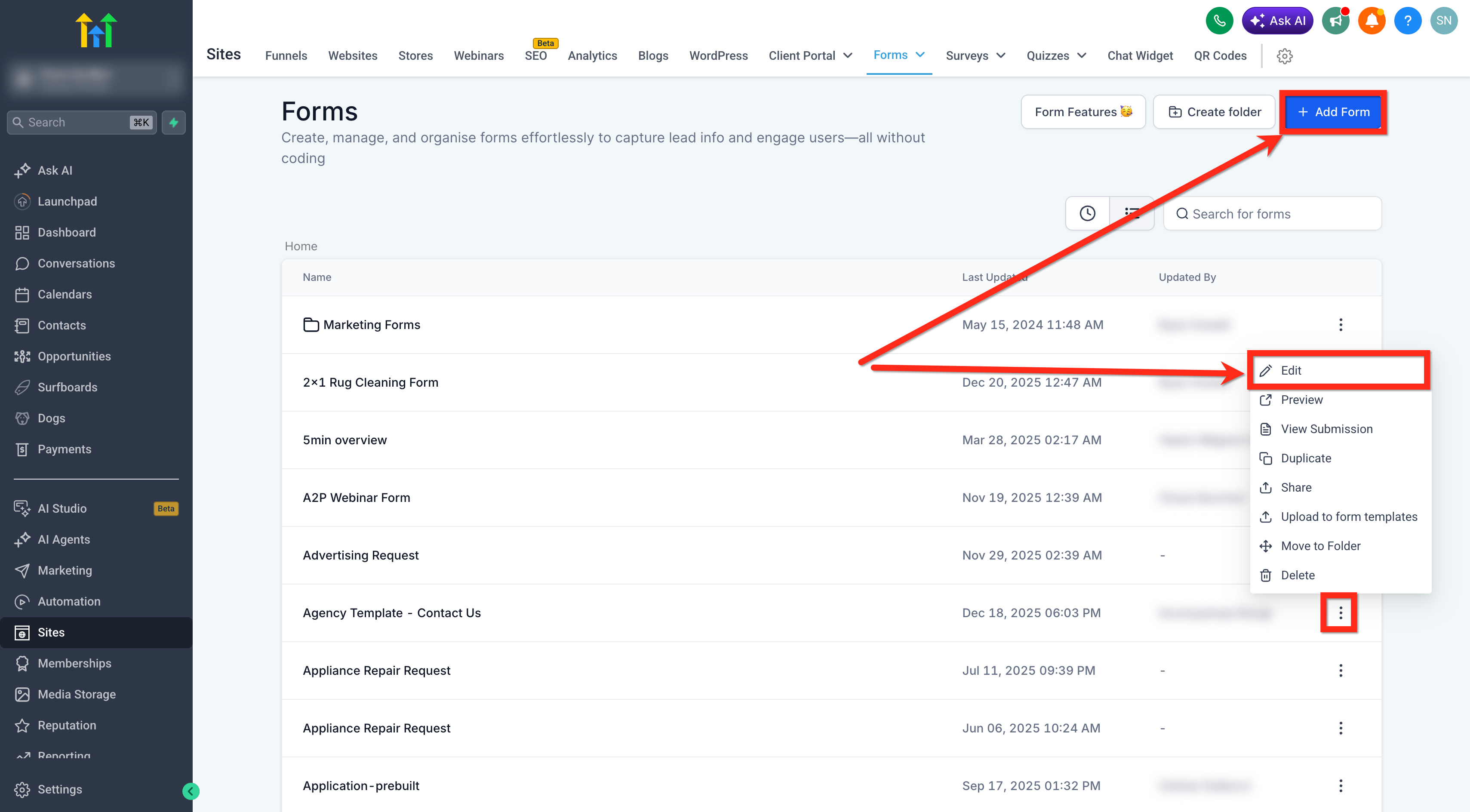Click the green lightning quick actions icon
This screenshot has height=812, width=1470.
[x=173, y=123]
